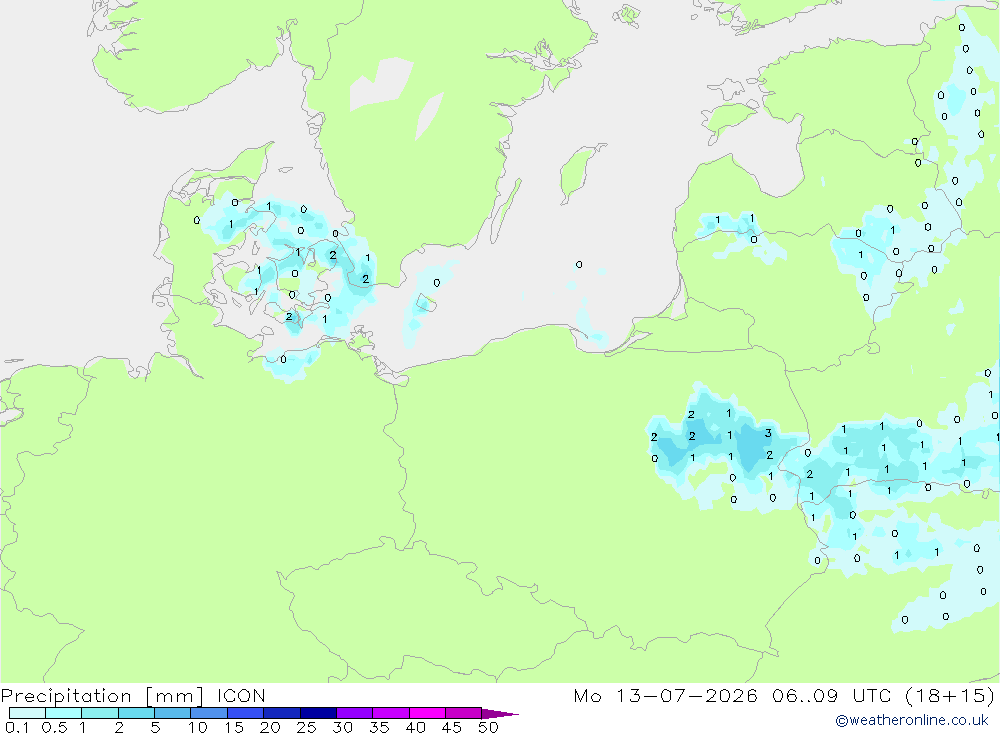Viewport: 1000px width, 733px height.
Task: Click the '50' legend scale label
Action: 489,727
